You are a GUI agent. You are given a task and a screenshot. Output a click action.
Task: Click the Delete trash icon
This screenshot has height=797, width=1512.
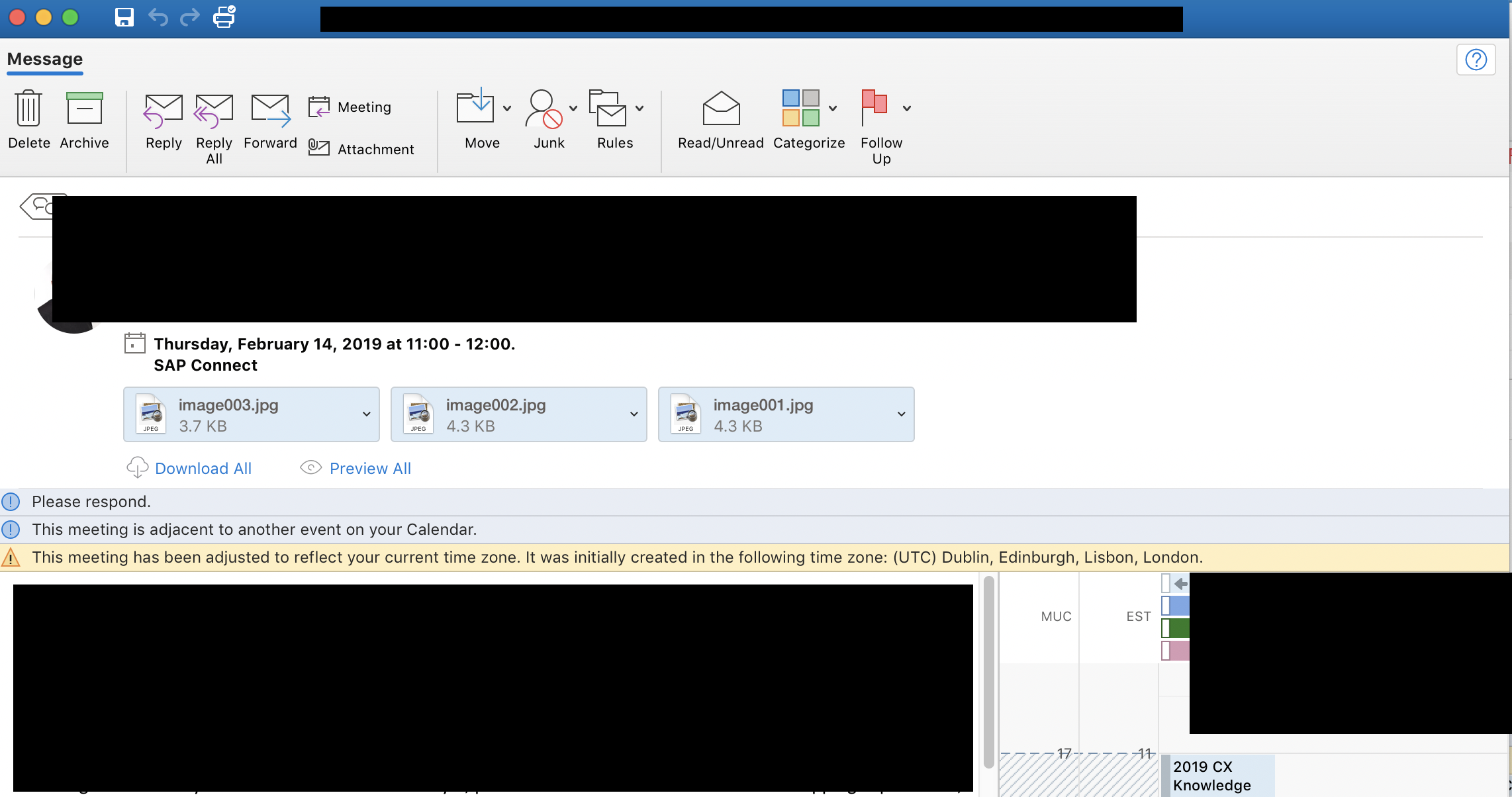(28, 108)
